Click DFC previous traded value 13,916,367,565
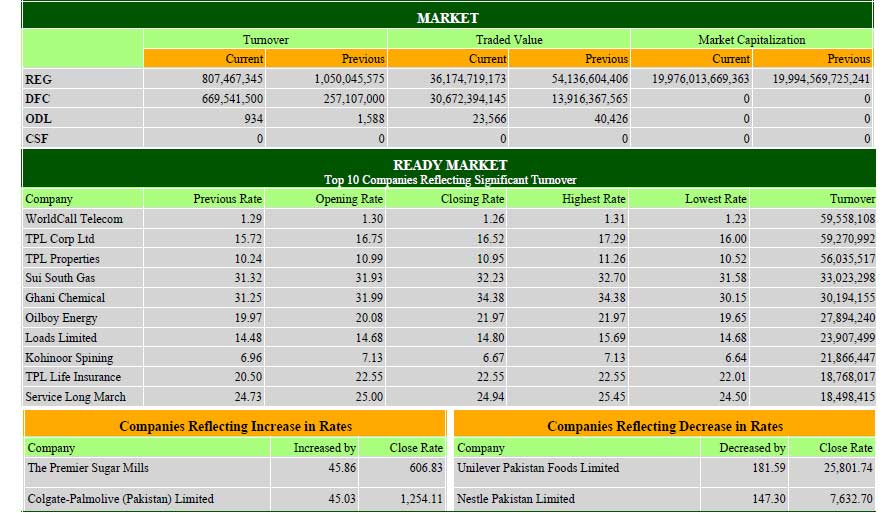 [590, 99]
